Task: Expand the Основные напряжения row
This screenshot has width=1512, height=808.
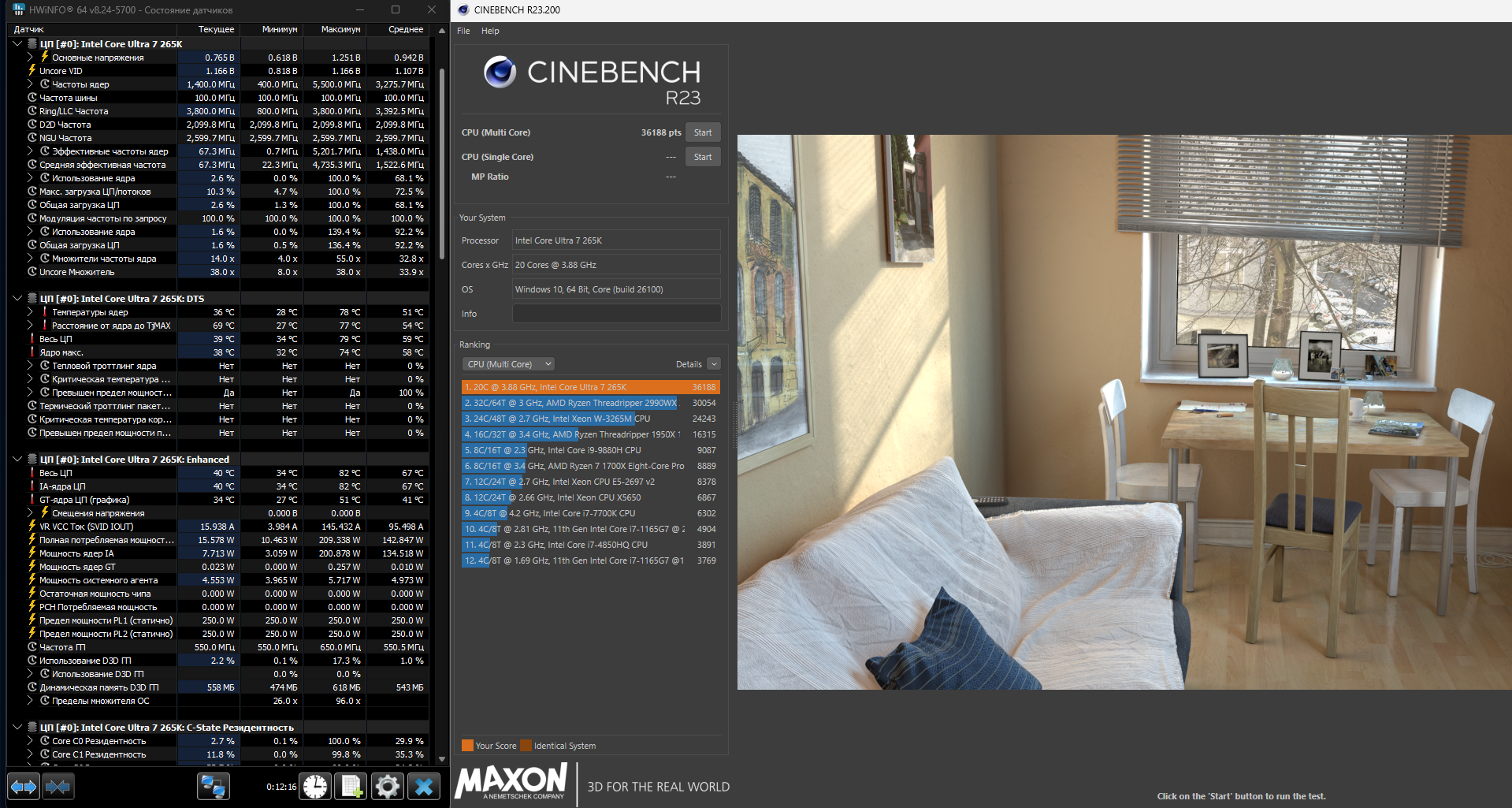Action: [30, 57]
